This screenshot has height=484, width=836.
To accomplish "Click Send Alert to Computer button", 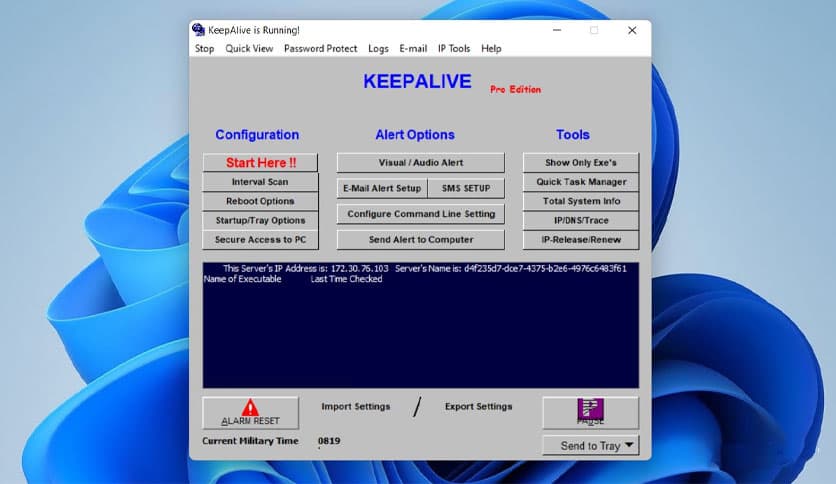I will [421, 239].
